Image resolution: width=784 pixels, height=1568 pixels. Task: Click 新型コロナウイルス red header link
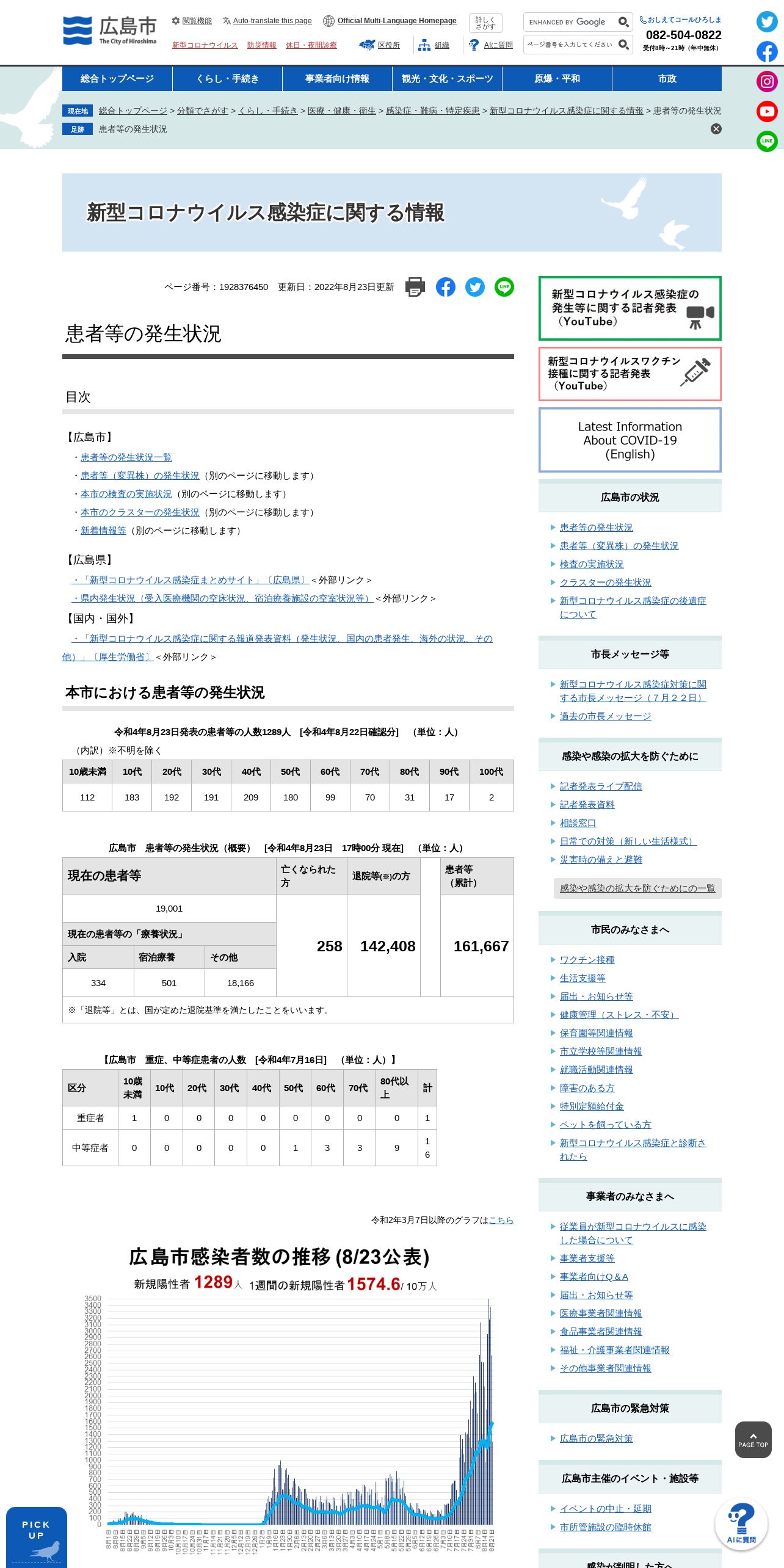[x=205, y=45]
